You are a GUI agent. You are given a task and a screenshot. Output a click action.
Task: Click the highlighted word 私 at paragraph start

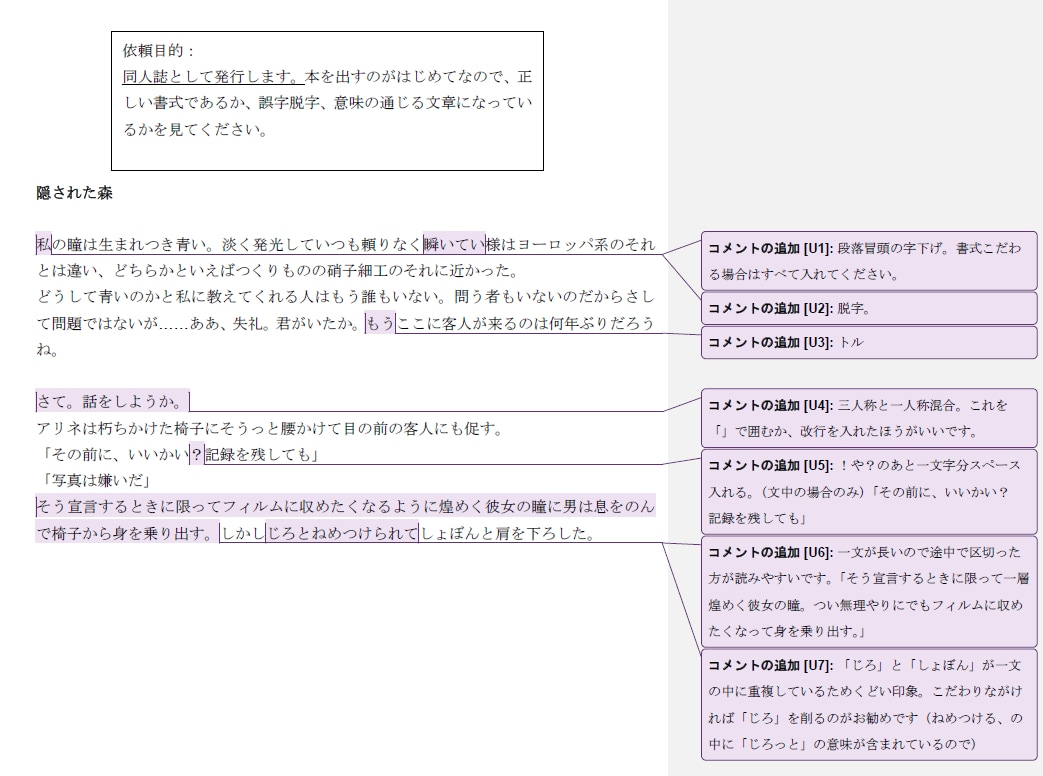coord(43,245)
